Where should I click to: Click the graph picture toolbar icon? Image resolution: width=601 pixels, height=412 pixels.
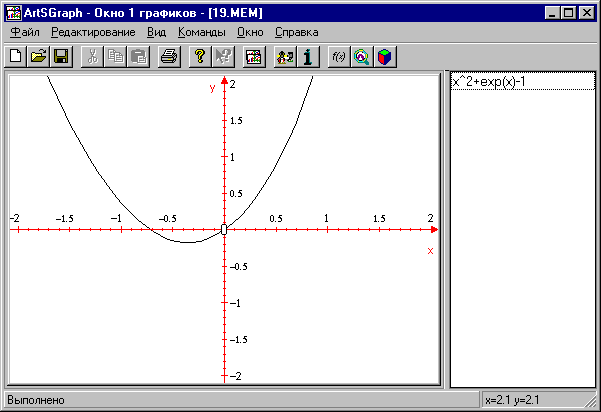click(x=254, y=57)
